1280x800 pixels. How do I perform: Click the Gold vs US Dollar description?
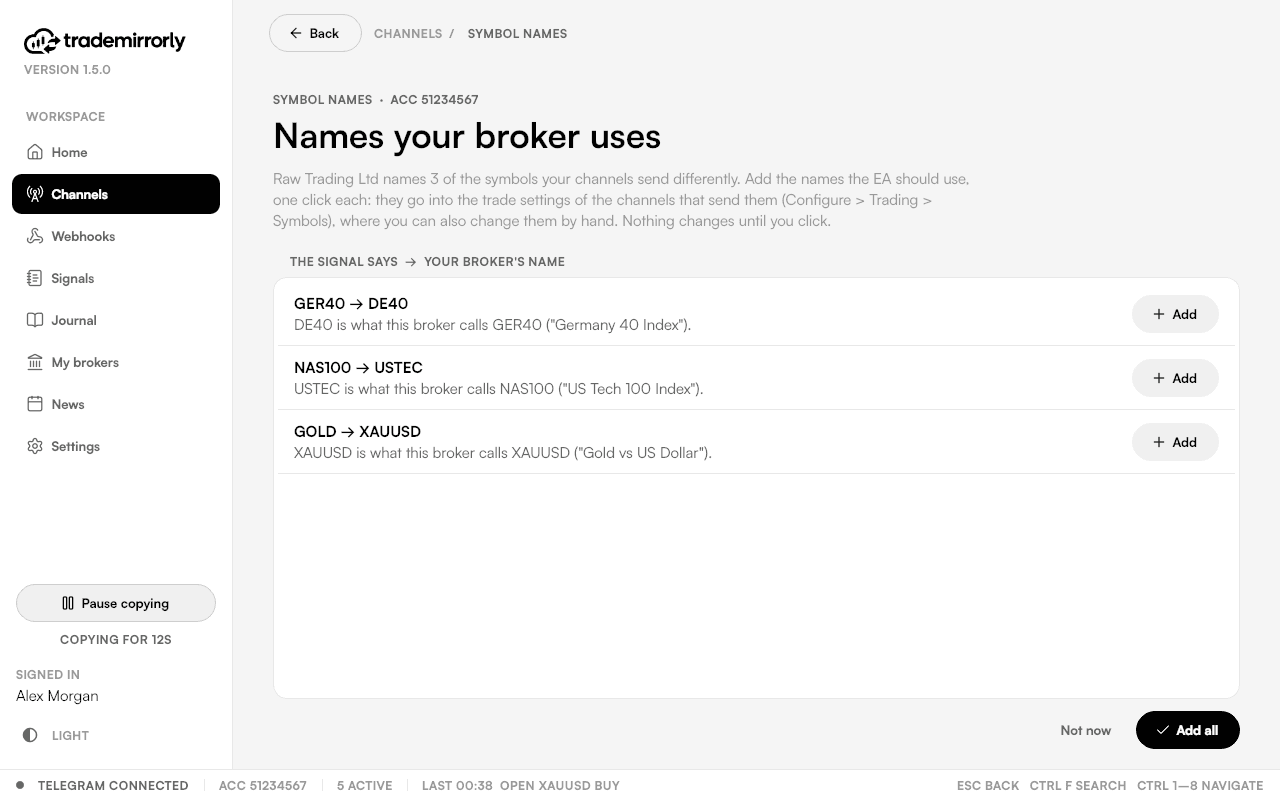tap(503, 452)
